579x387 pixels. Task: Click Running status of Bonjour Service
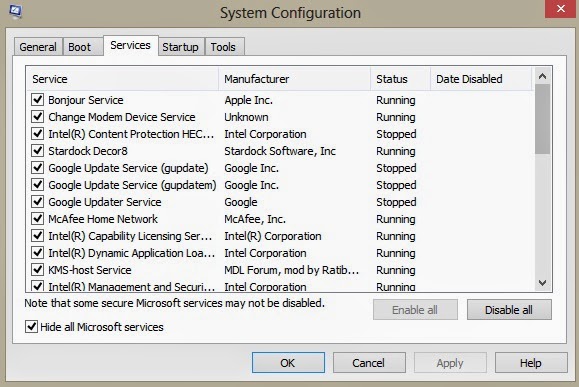(396, 100)
